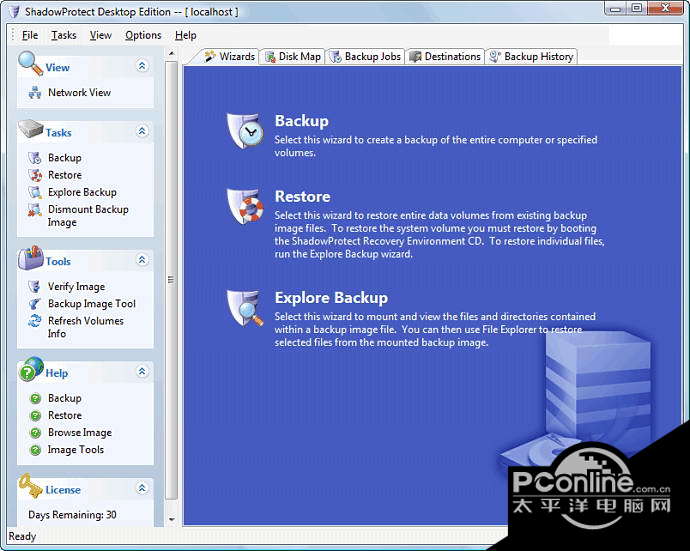690x551 pixels.
Task: Click Refresh Volumes Info link
Action: point(85,327)
